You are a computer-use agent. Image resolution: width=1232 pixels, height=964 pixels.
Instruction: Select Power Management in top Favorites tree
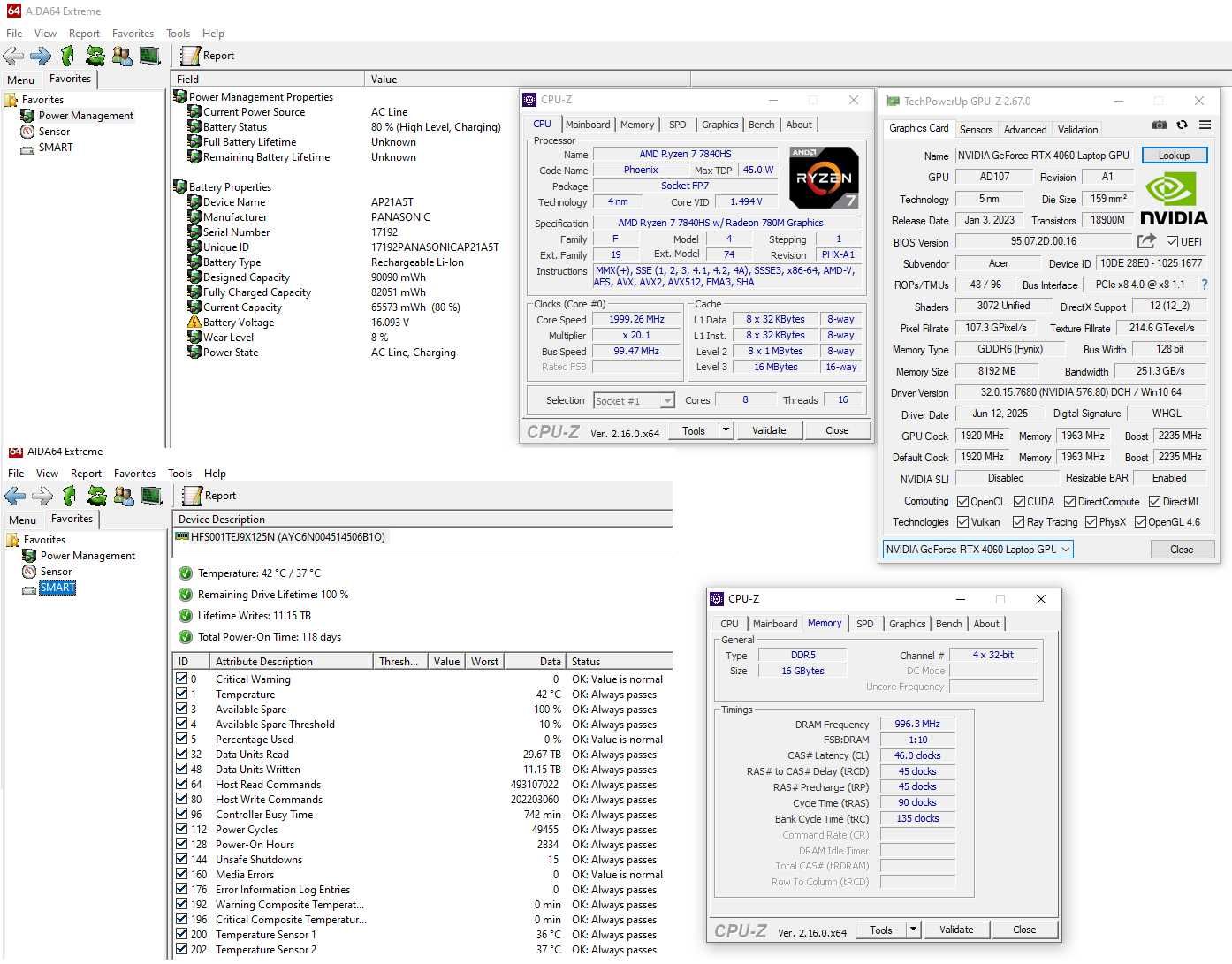click(86, 116)
